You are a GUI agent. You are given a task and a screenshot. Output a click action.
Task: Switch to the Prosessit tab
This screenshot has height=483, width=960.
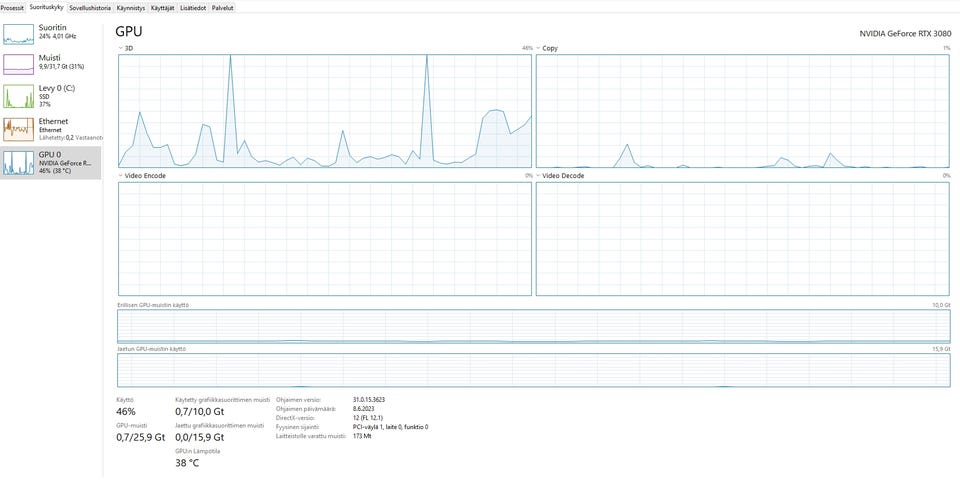tap(12, 8)
